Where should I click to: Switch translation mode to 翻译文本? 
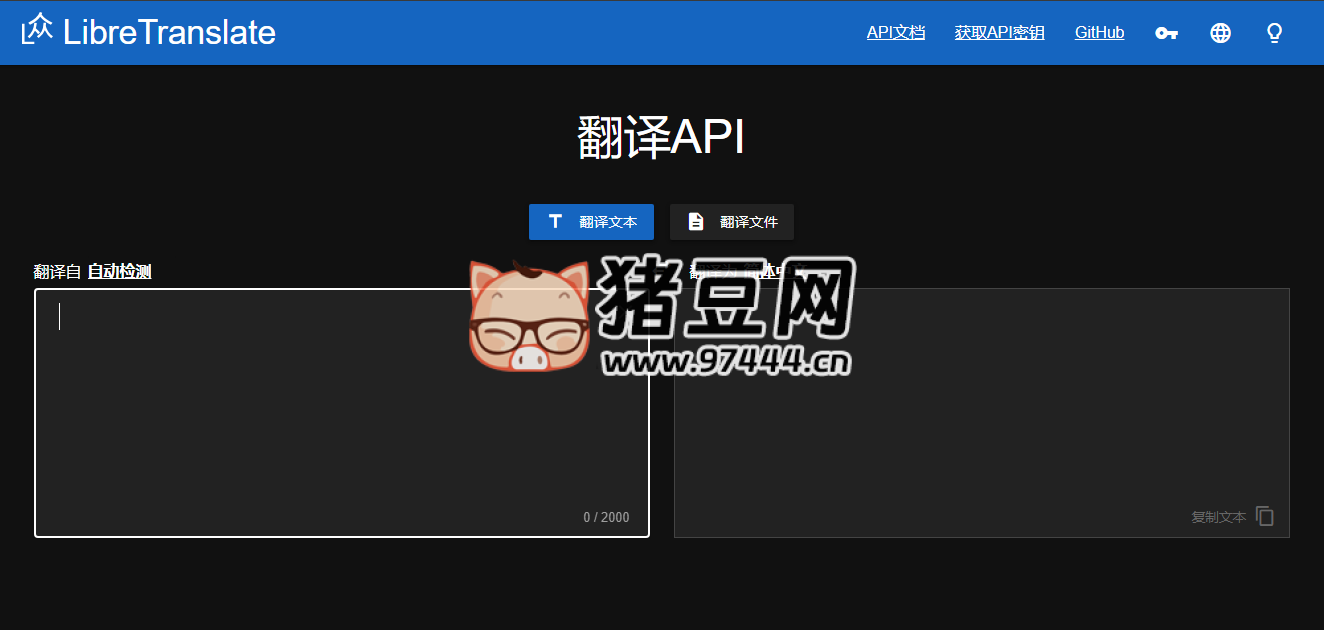(591, 221)
